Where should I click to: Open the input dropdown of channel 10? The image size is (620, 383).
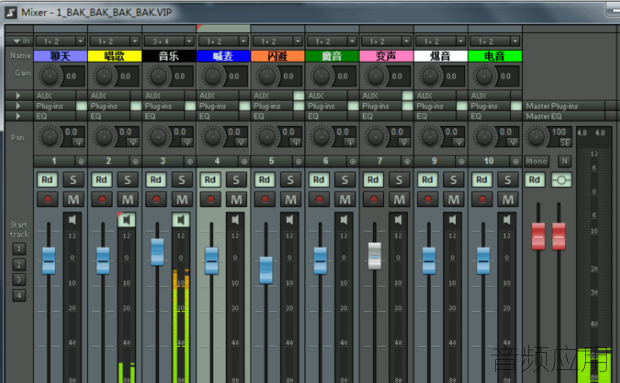click(515, 41)
